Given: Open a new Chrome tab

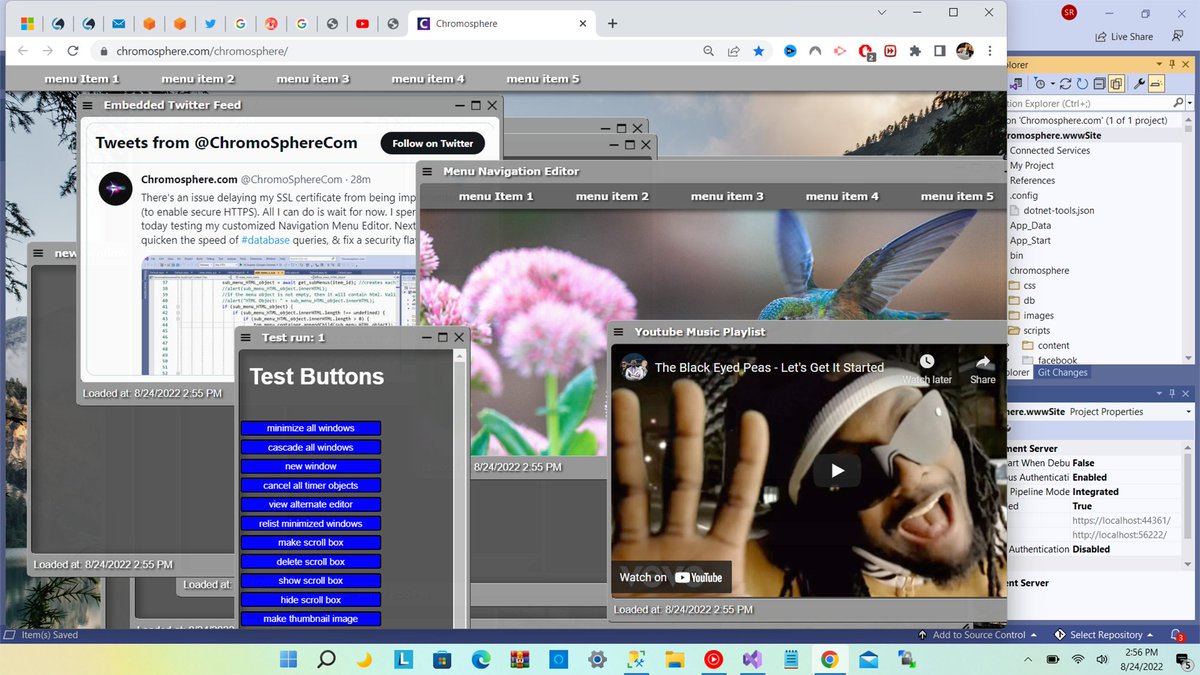Looking at the screenshot, I should [612, 23].
